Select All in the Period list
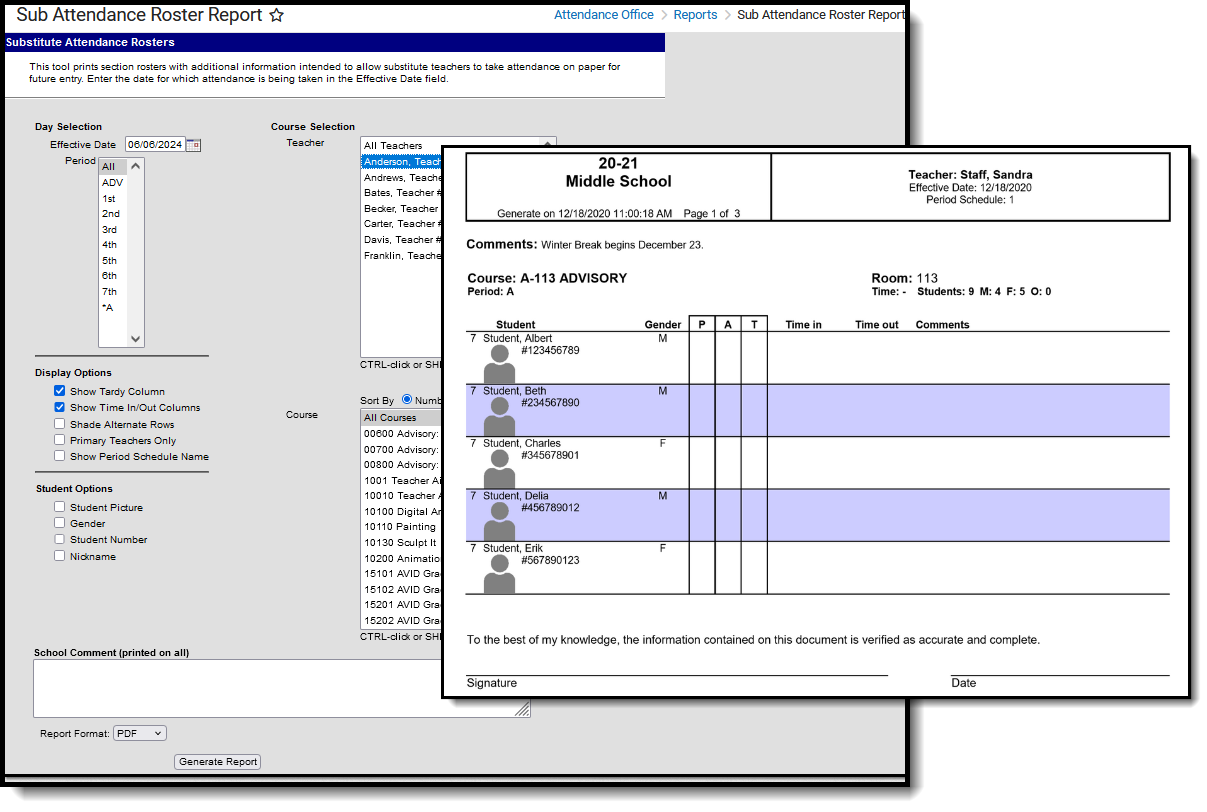The image size is (1207, 812). pos(113,167)
